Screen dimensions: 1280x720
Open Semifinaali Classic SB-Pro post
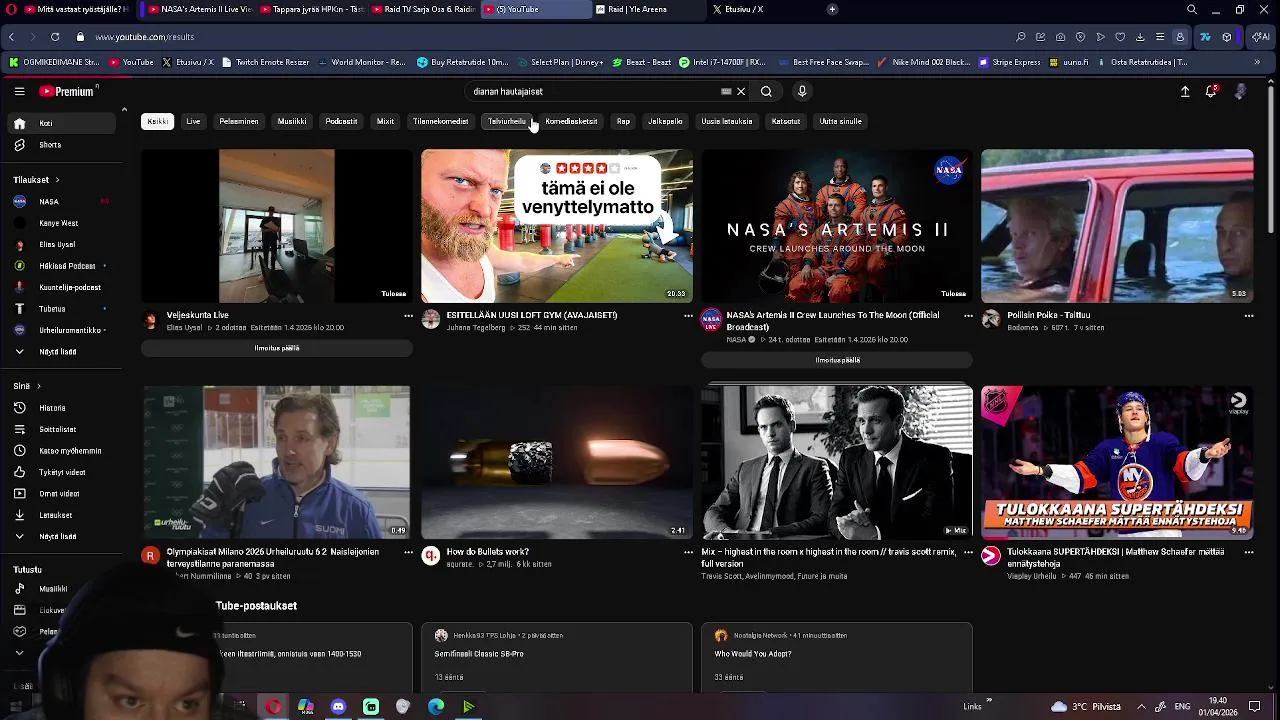(x=479, y=654)
